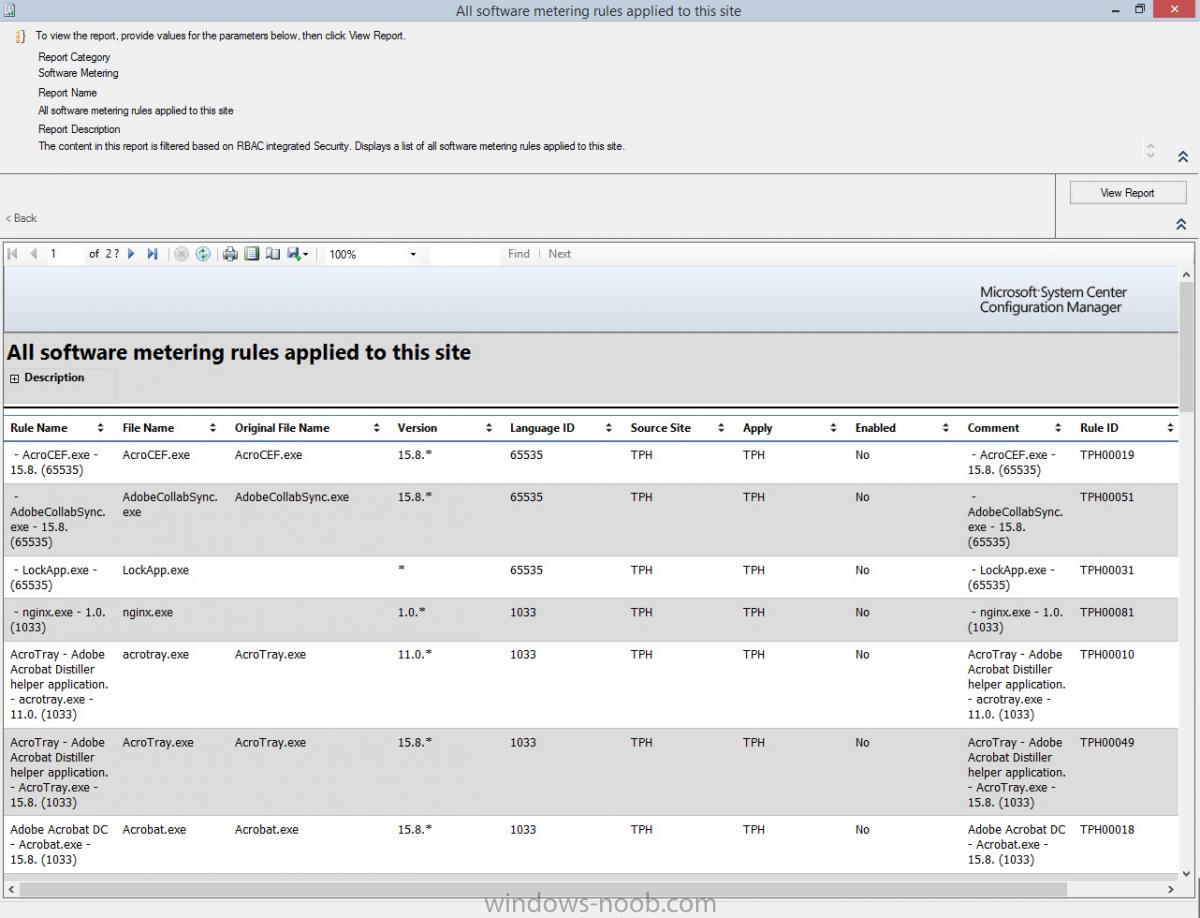1200x918 pixels.
Task: Click the scroll right arrow of the horizontal scrollbar
Action: (1171, 888)
